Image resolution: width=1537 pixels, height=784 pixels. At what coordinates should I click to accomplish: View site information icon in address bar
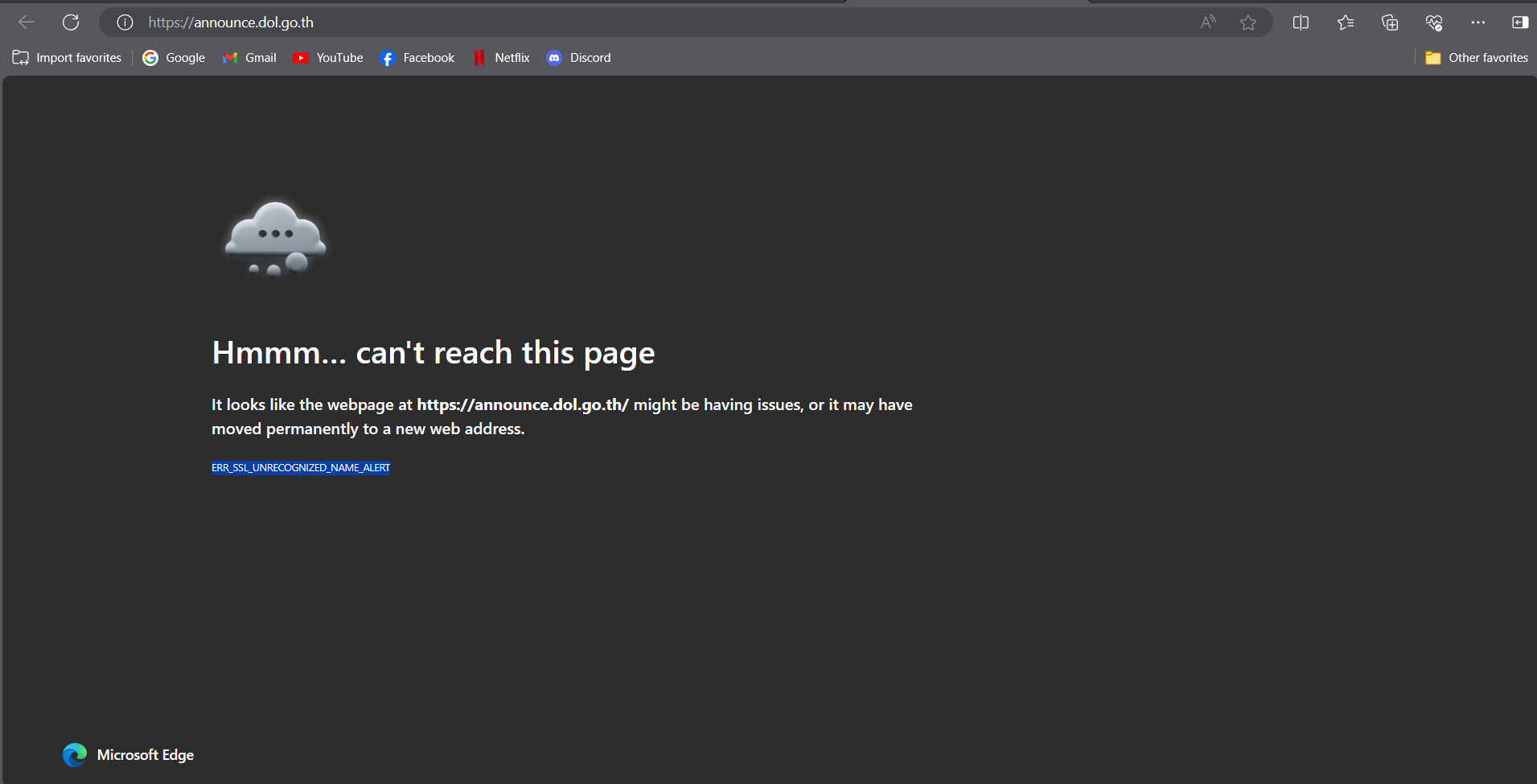(x=125, y=23)
